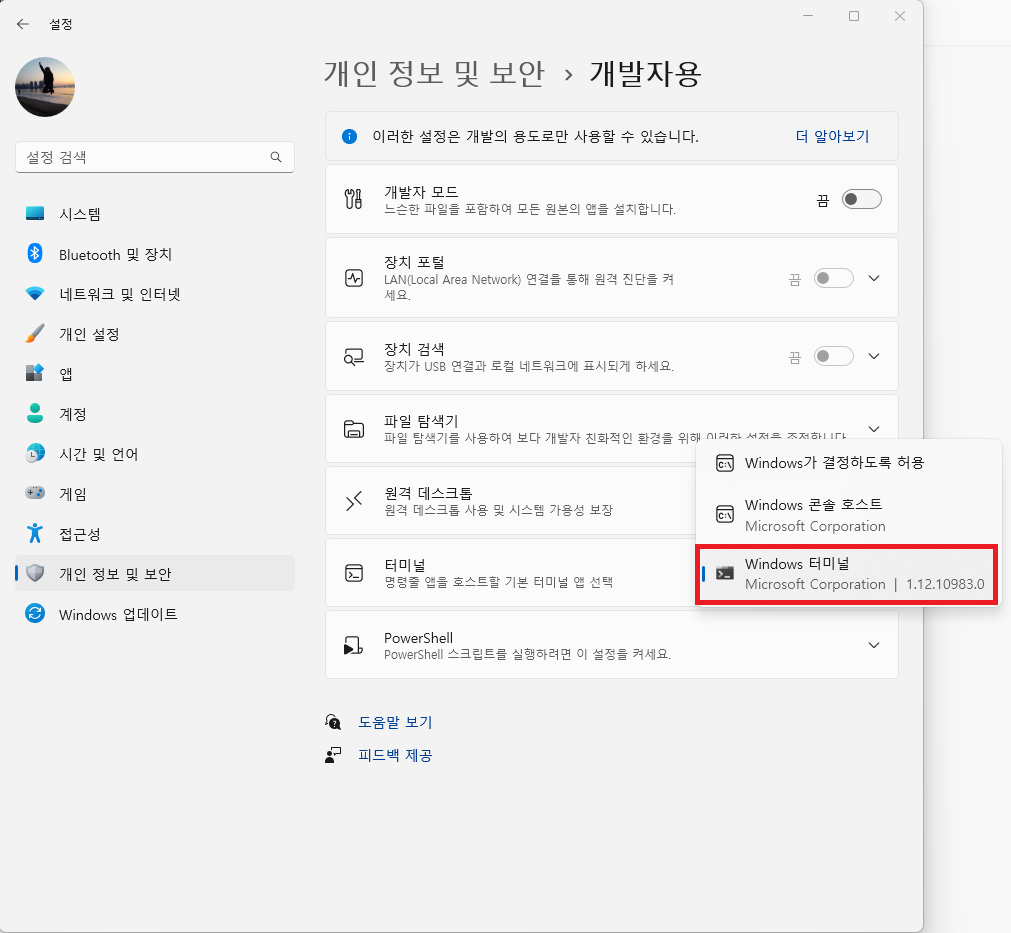Open 시간 및 언어 settings
The height and width of the screenshot is (933, 1011).
(155, 454)
